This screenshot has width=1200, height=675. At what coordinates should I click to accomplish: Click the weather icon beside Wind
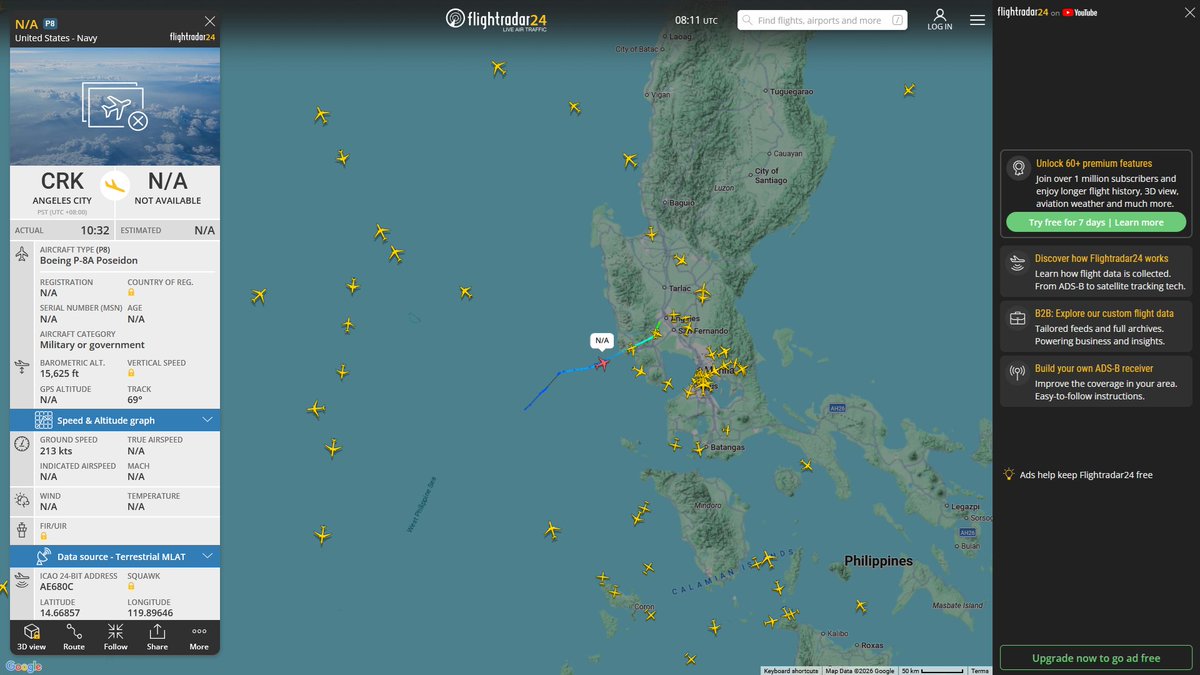coord(22,500)
